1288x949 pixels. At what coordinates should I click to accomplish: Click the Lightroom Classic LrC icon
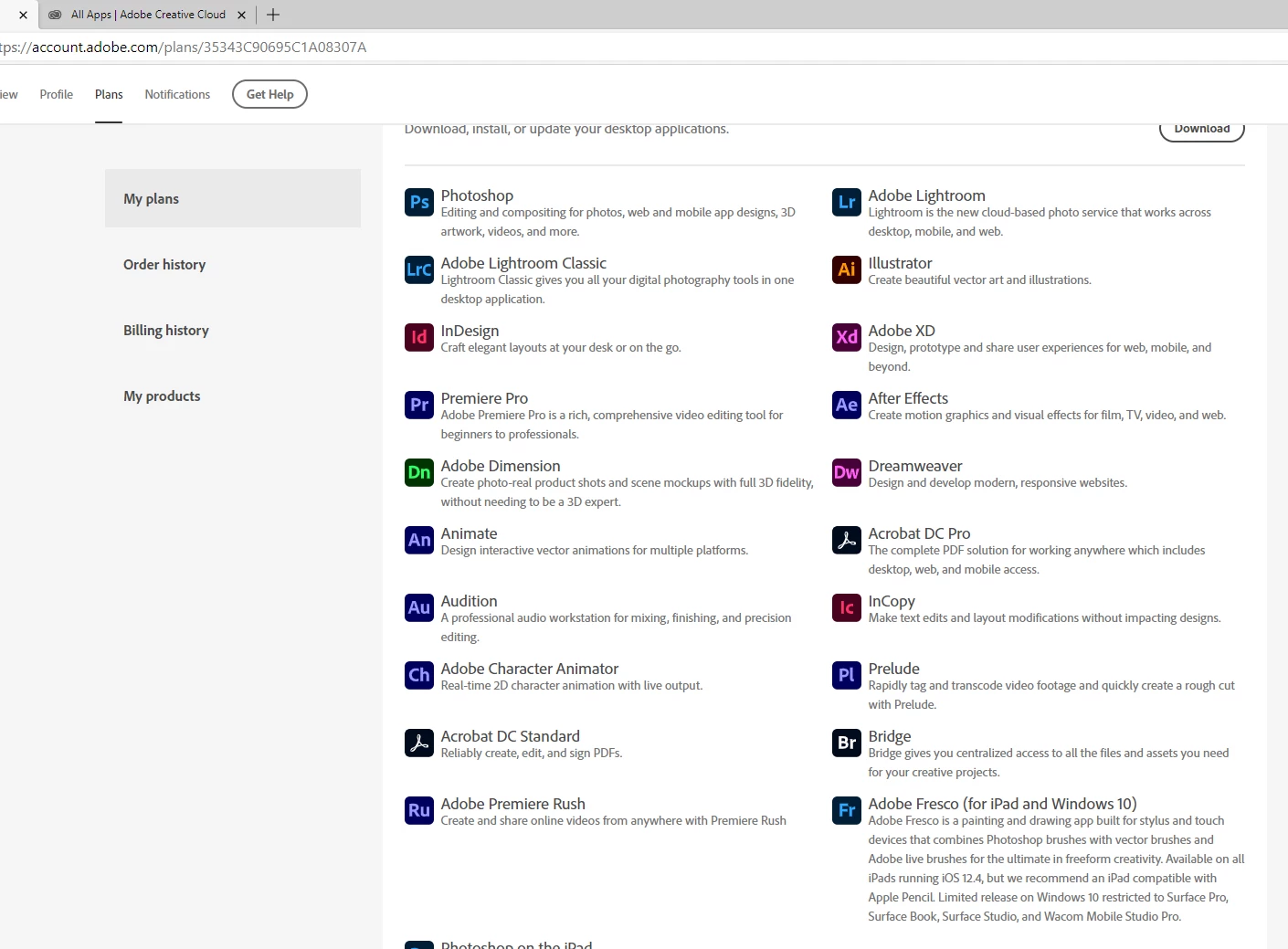point(419,269)
